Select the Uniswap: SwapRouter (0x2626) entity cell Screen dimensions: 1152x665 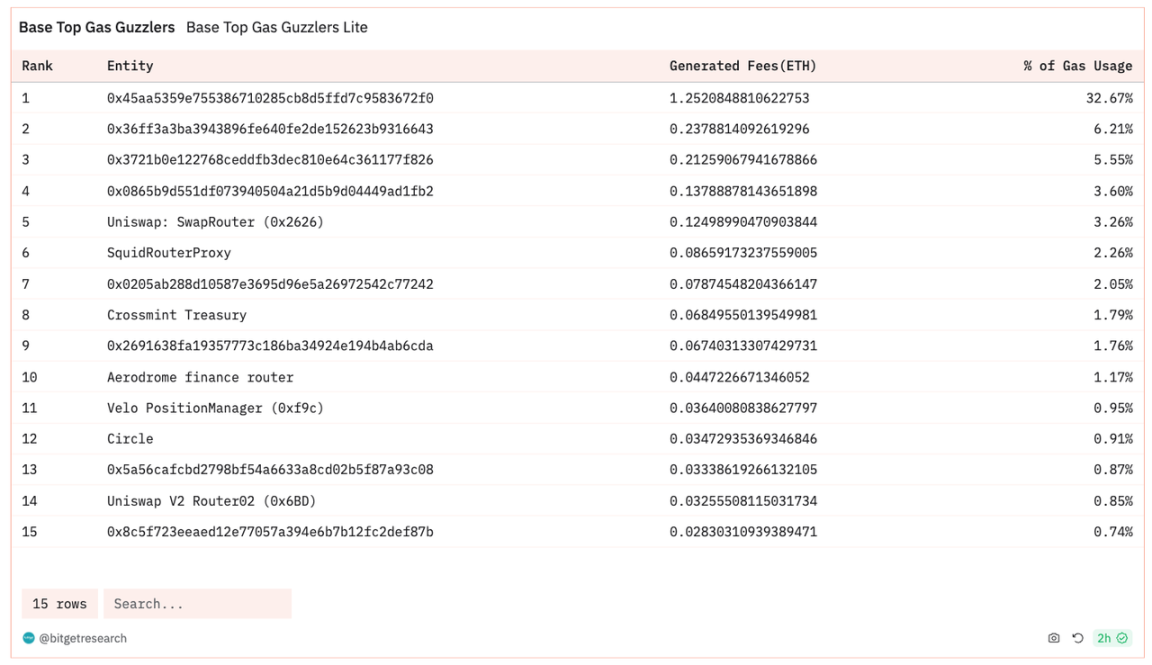pos(215,222)
